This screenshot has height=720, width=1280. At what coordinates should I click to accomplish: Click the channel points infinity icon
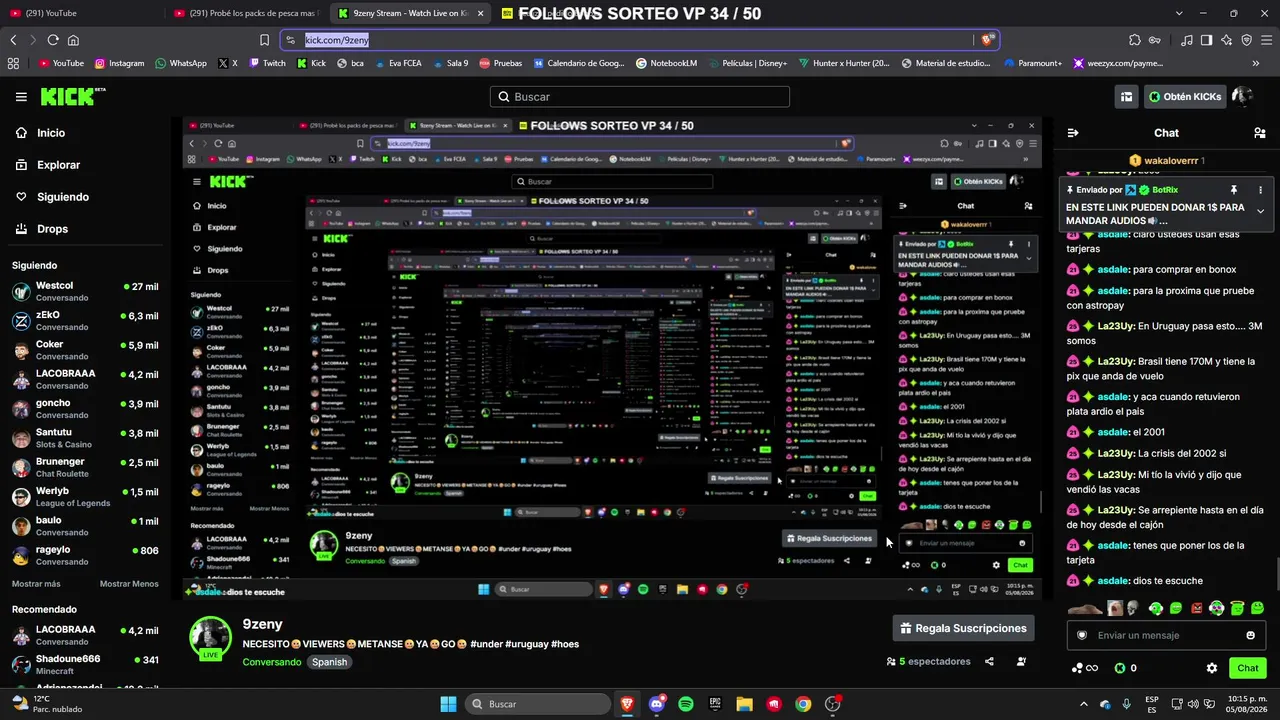(1085, 668)
